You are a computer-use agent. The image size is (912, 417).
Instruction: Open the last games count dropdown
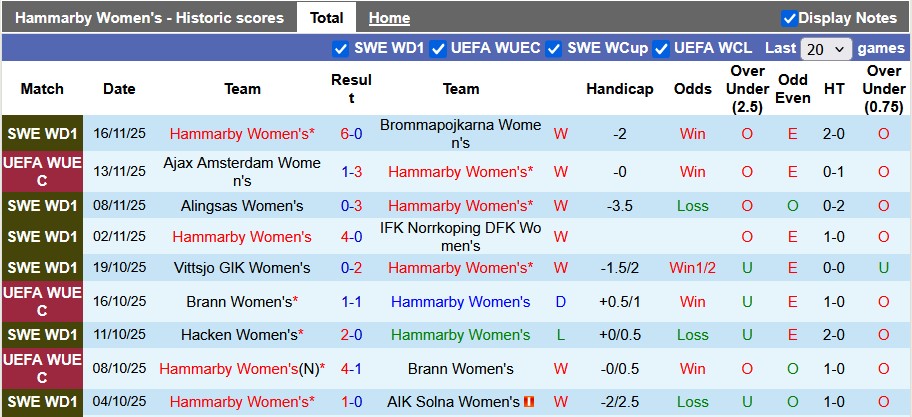[x=826, y=48]
